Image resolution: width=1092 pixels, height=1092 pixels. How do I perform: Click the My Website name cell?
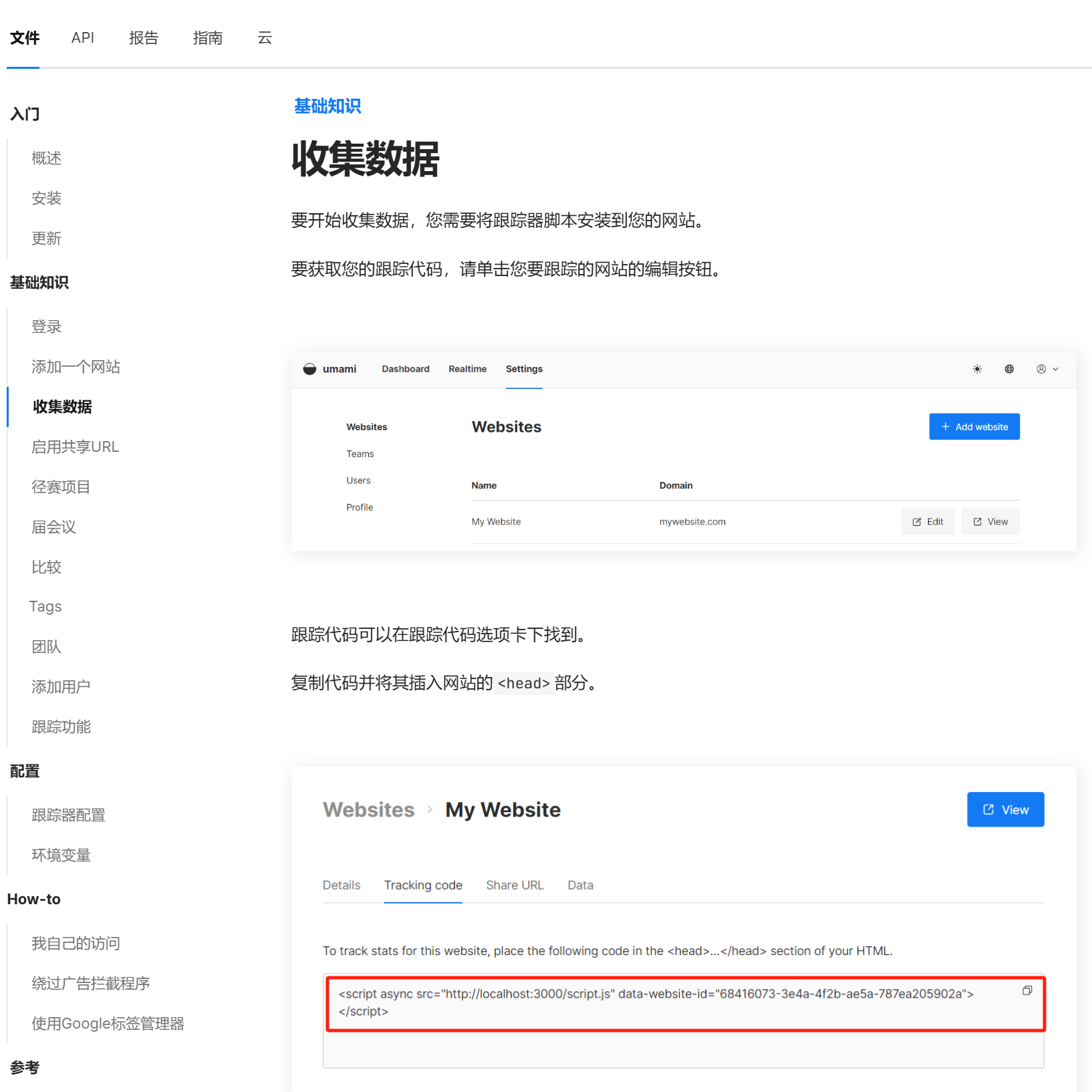(x=496, y=522)
